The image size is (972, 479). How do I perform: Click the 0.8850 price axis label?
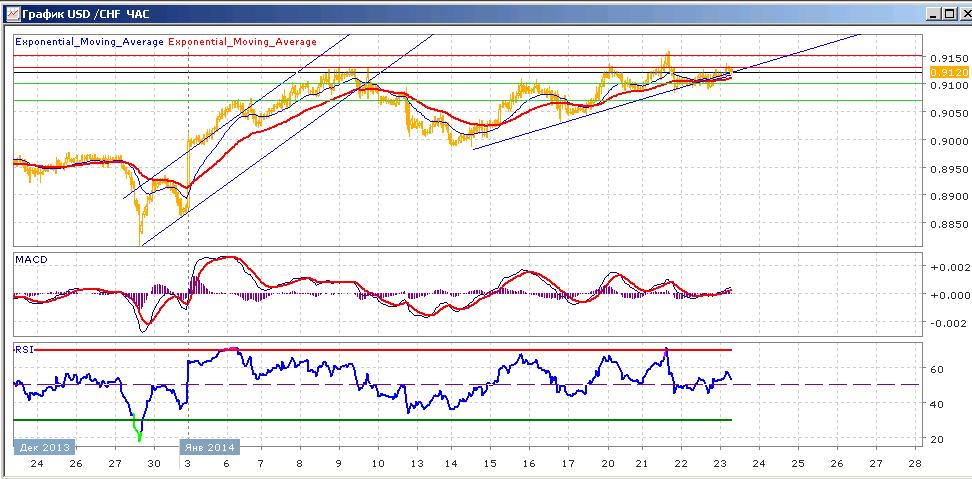[x=947, y=224]
